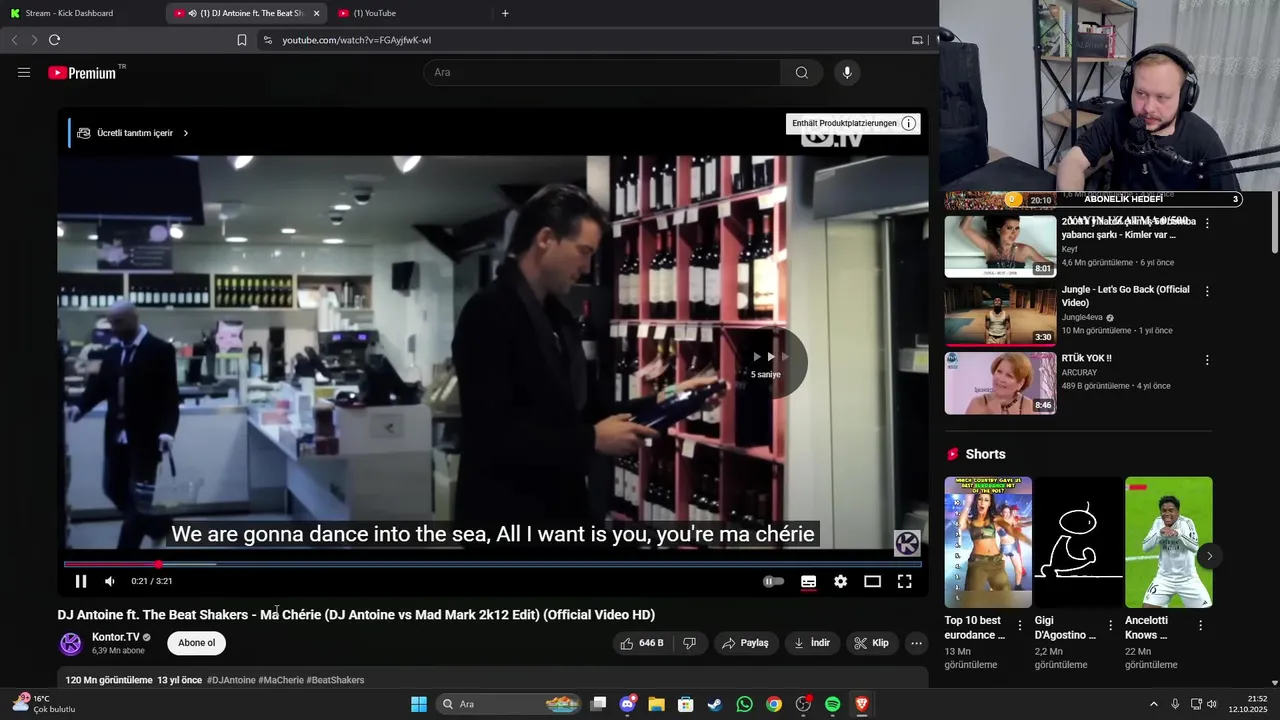
Task: Bookmark this page icon
Action: click(x=242, y=40)
